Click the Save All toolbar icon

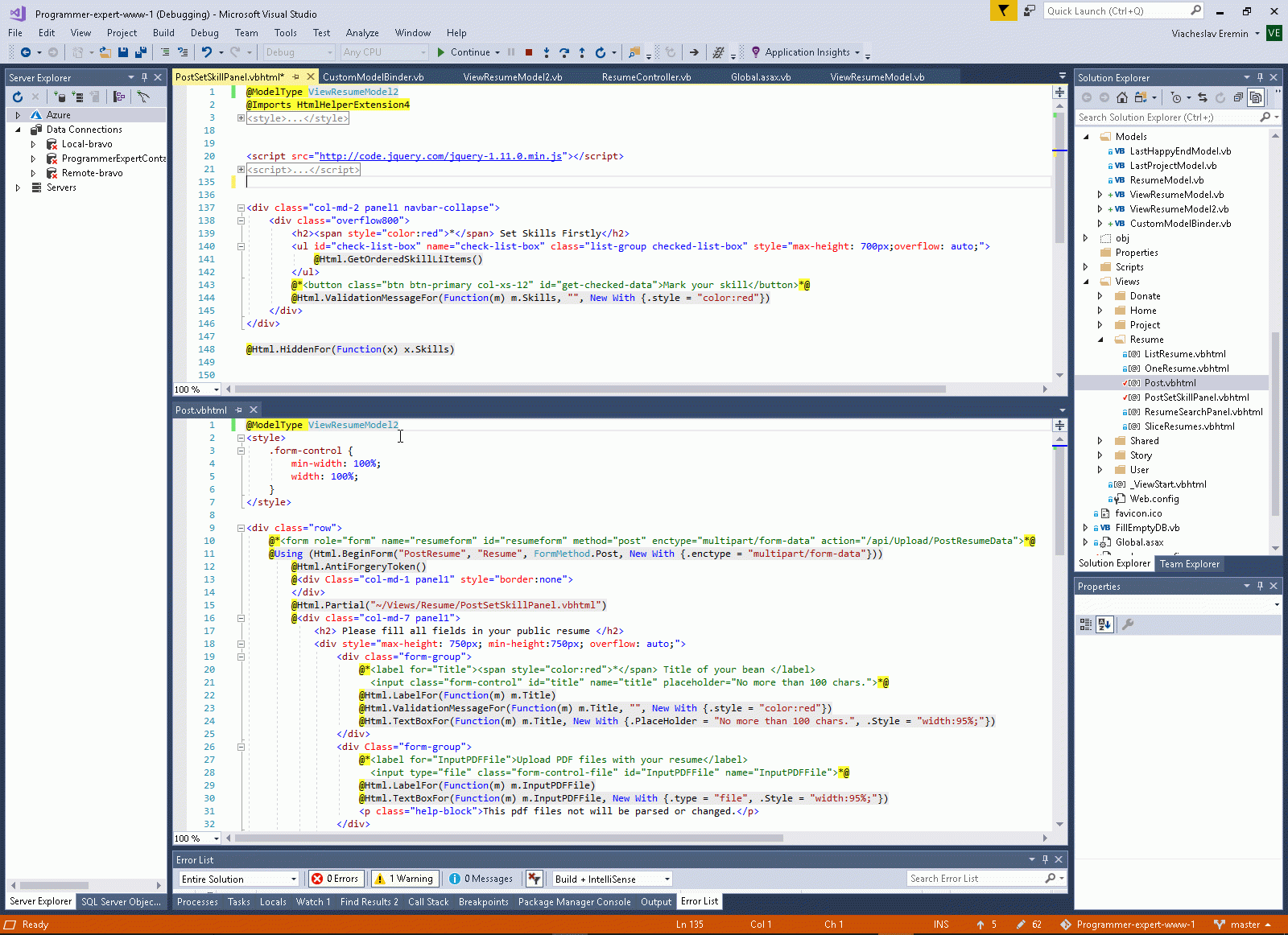pos(141,52)
